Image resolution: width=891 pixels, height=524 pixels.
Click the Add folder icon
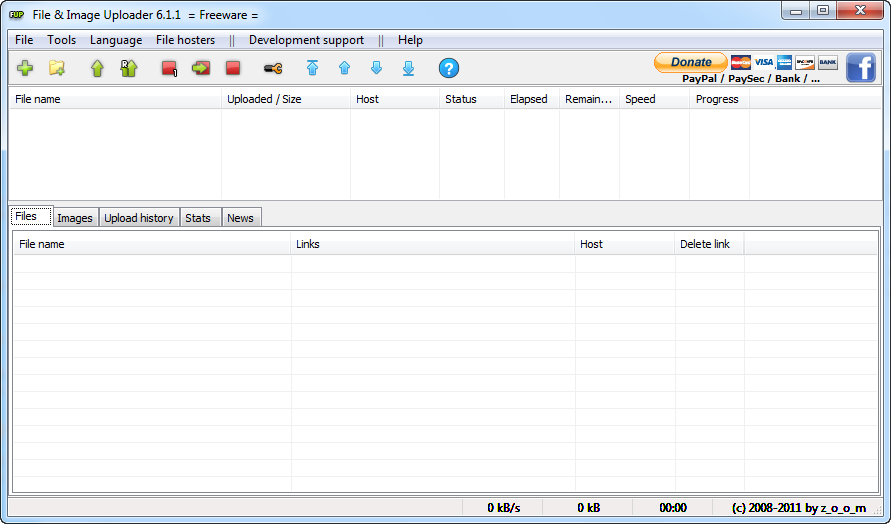point(57,68)
